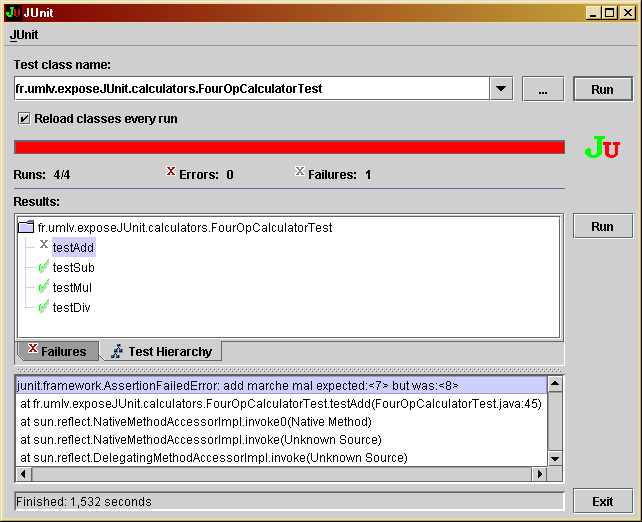Open the test class name dropdown arrow

(502, 89)
